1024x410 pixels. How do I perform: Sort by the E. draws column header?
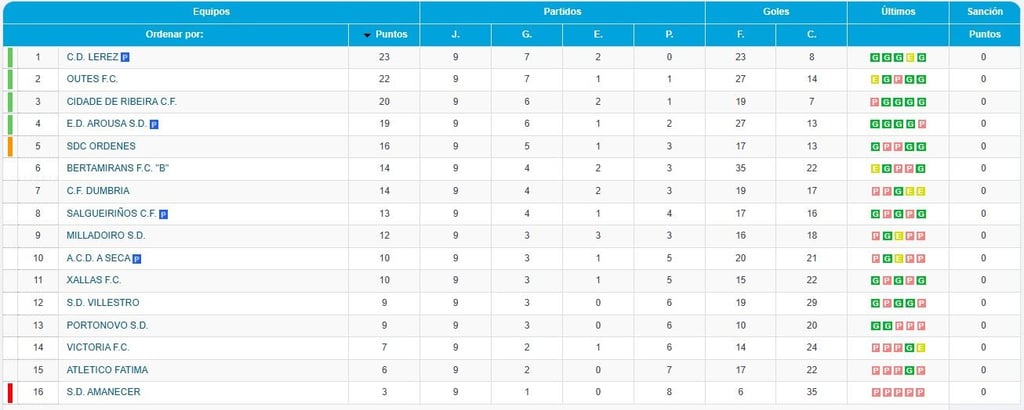598,35
